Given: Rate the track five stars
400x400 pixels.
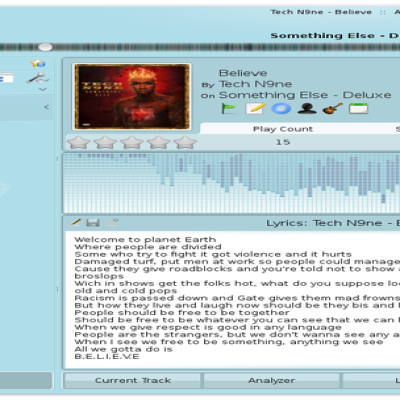Looking at the screenshot, I should pyautogui.click(x=185, y=143).
